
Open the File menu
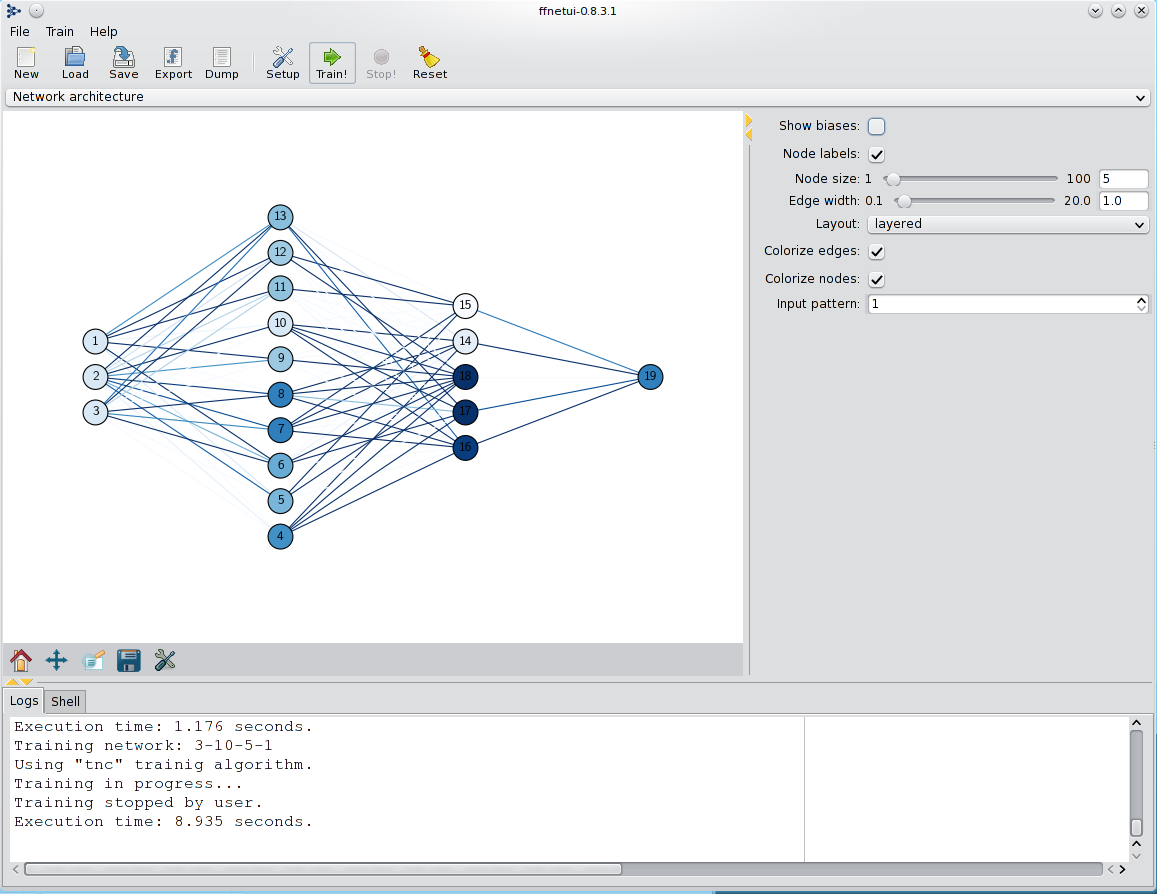pos(20,32)
